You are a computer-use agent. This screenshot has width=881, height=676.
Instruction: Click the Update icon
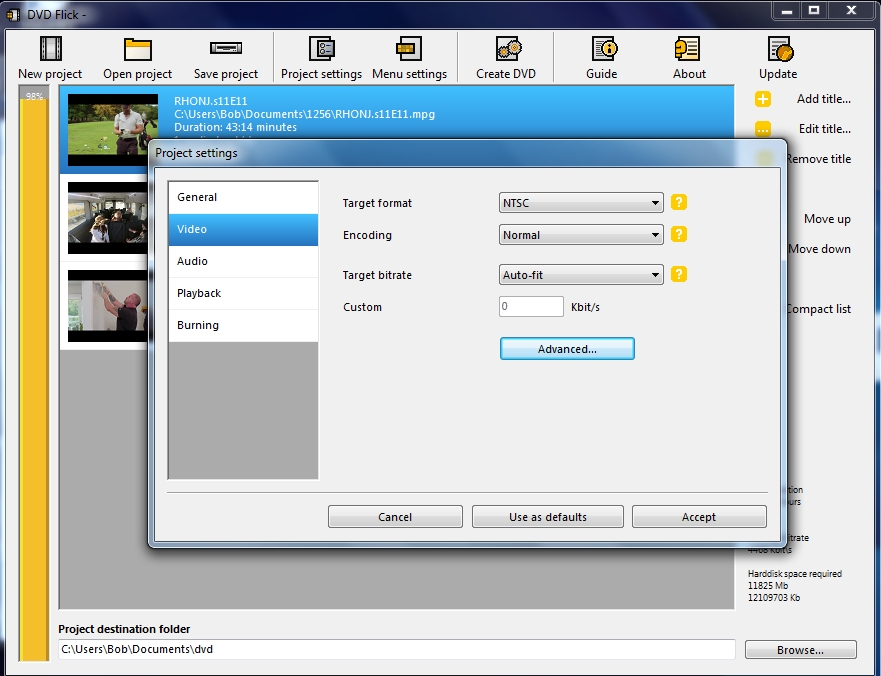tap(780, 49)
